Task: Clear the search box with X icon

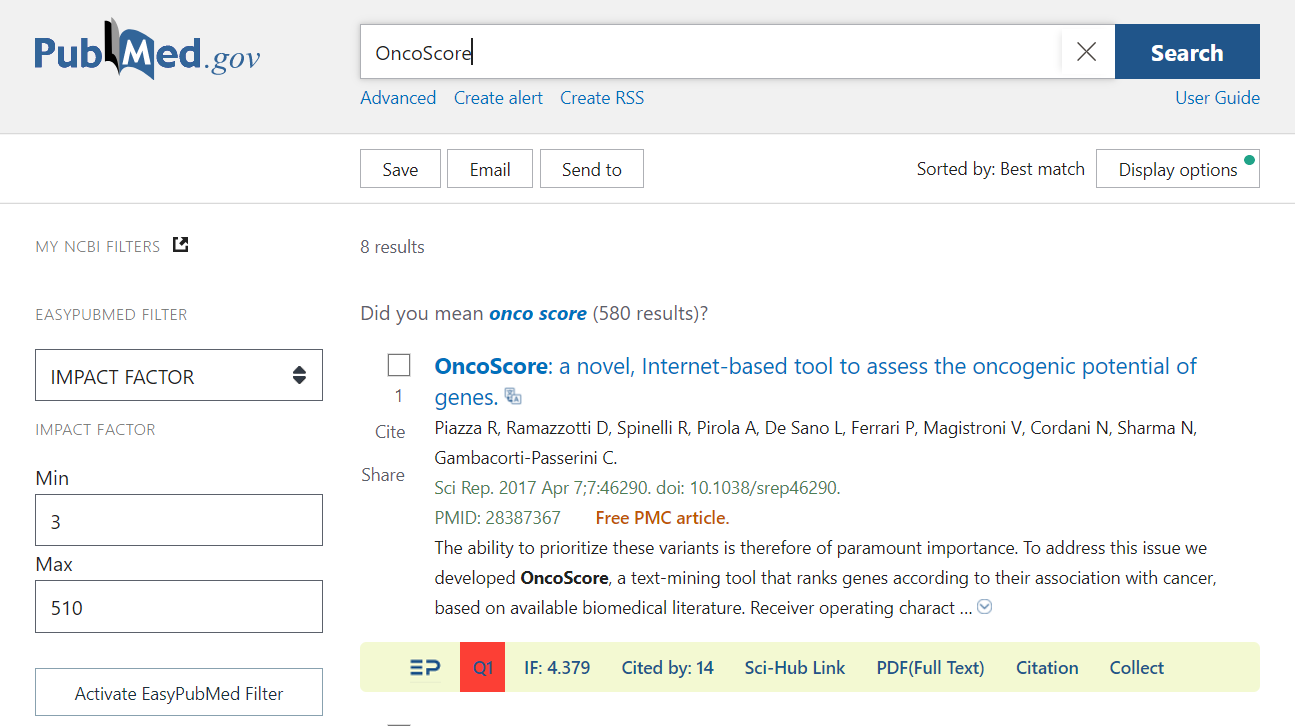Action: pyautogui.click(x=1086, y=52)
